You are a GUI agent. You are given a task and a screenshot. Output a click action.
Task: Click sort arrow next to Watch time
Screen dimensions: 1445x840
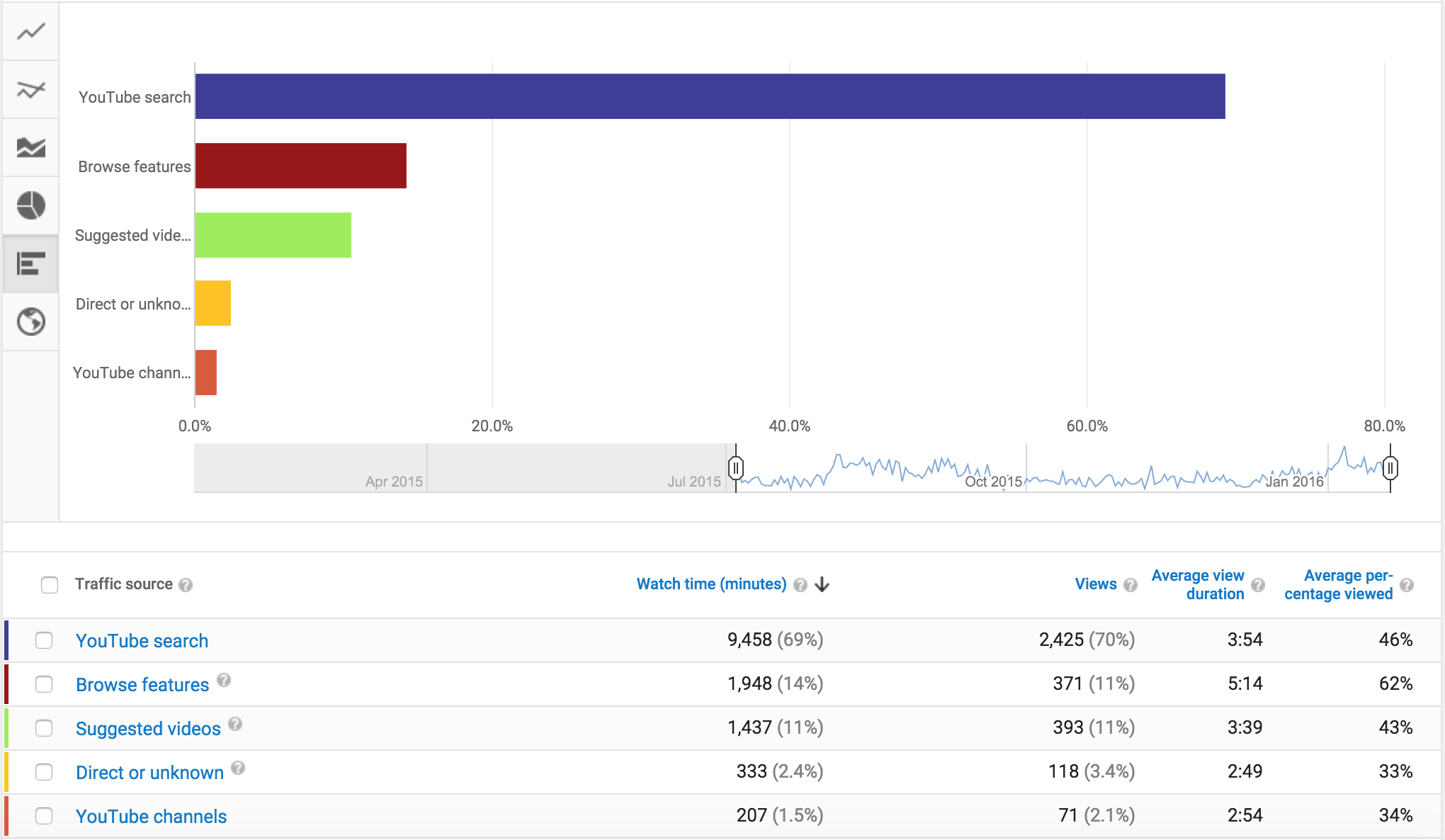click(x=822, y=584)
